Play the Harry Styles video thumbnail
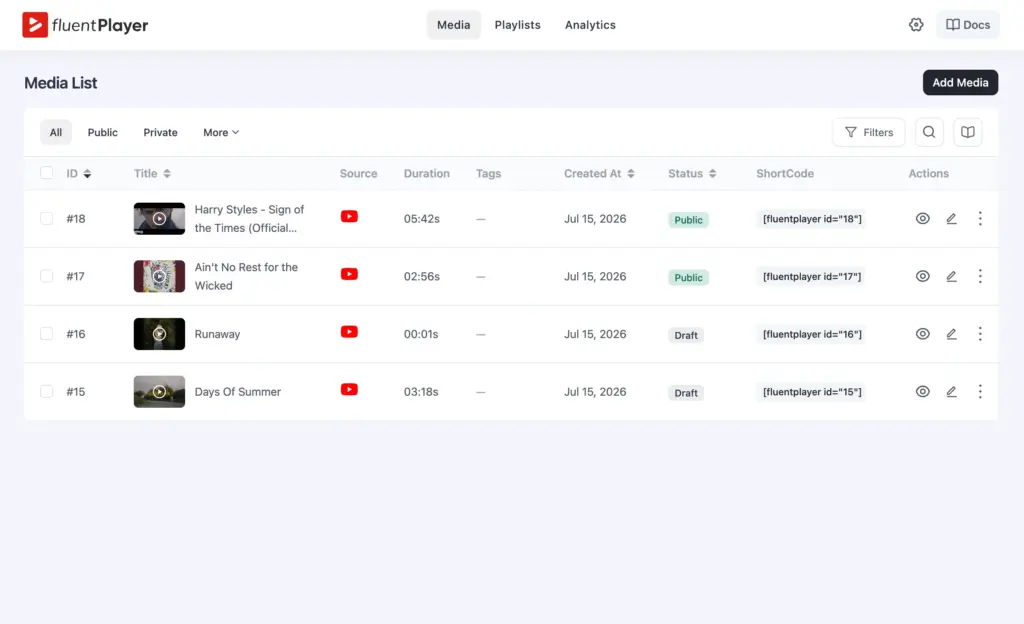Image resolution: width=1024 pixels, height=624 pixels. 159,219
